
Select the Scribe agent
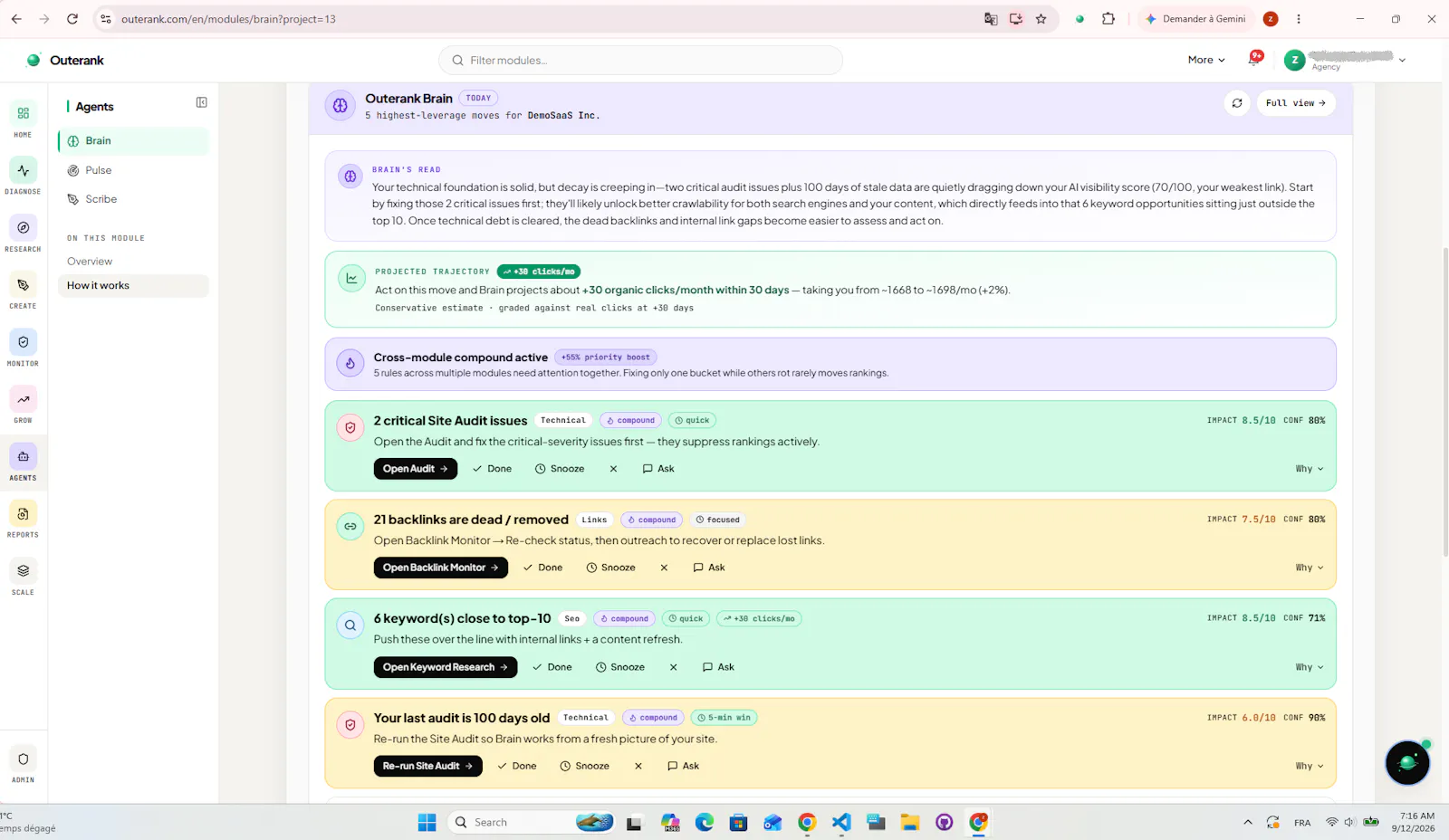tap(133, 199)
